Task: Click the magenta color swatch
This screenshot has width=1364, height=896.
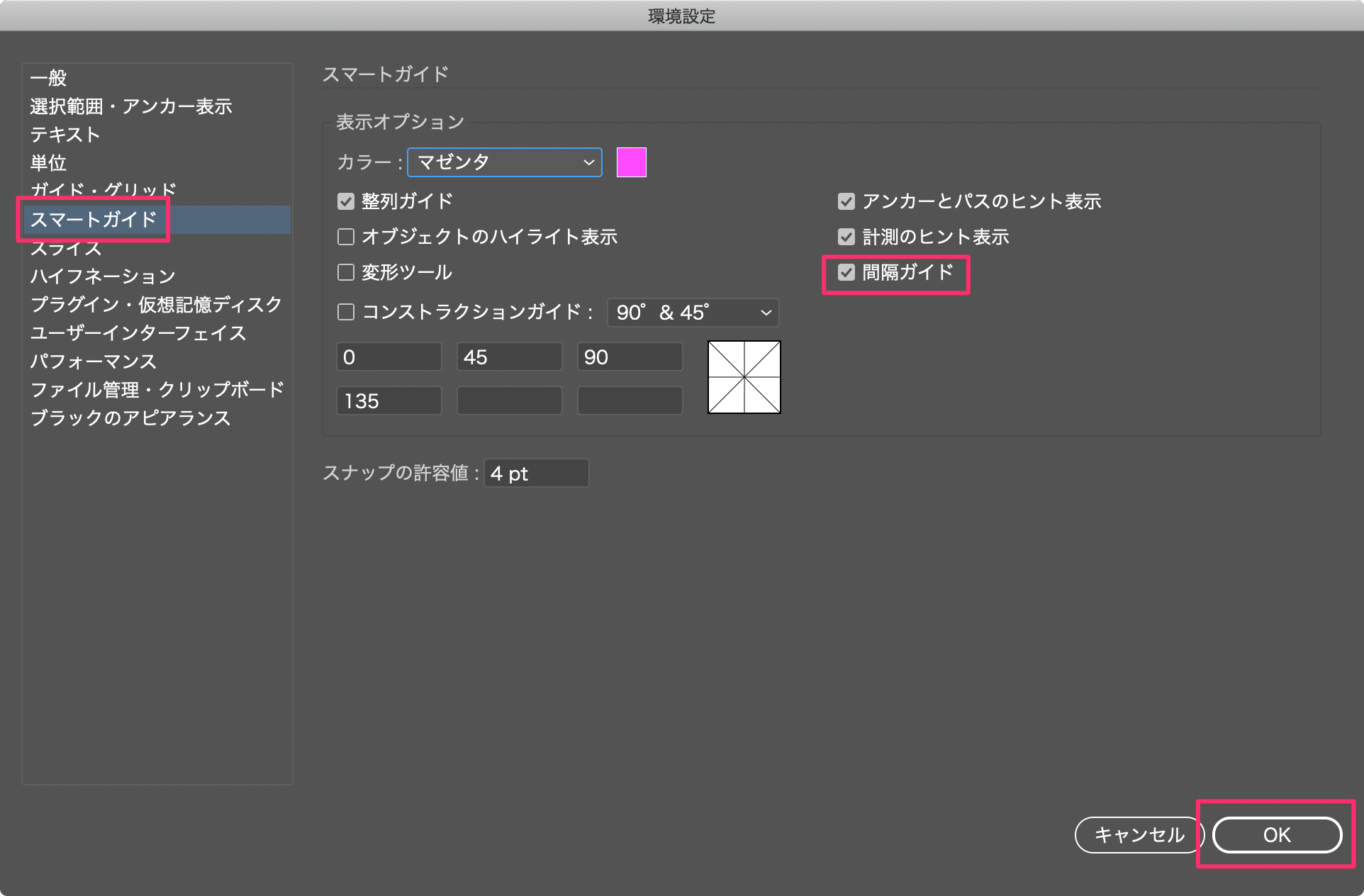Action: point(632,162)
